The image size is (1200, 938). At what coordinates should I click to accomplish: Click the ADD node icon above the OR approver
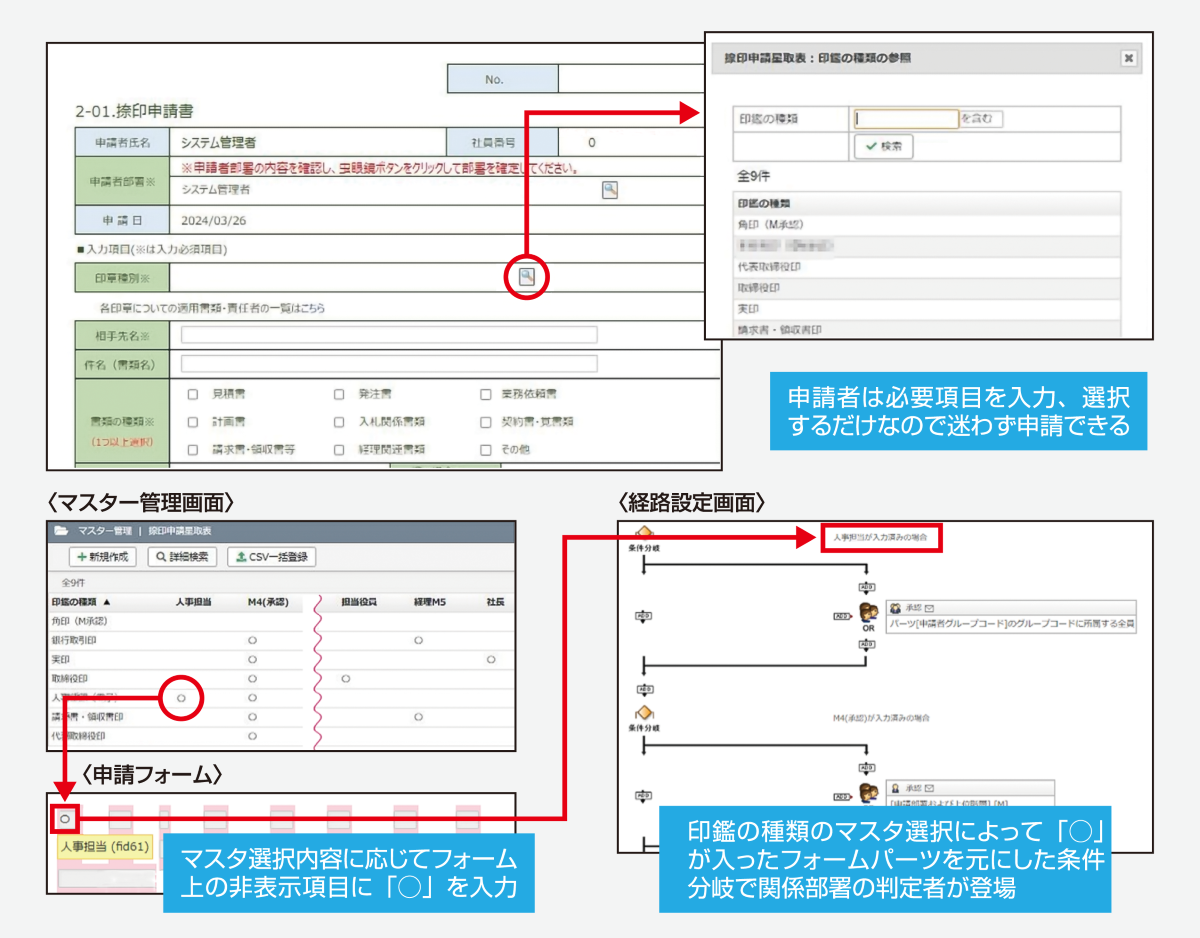[x=867, y=587]
